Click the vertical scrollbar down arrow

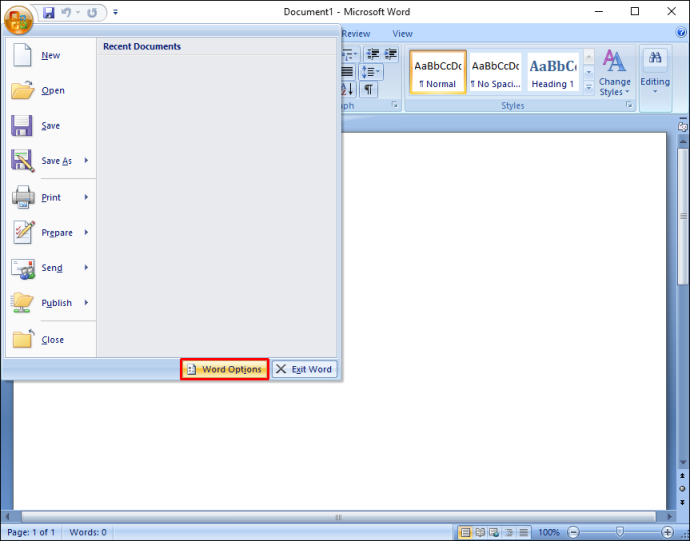point(683,463)
